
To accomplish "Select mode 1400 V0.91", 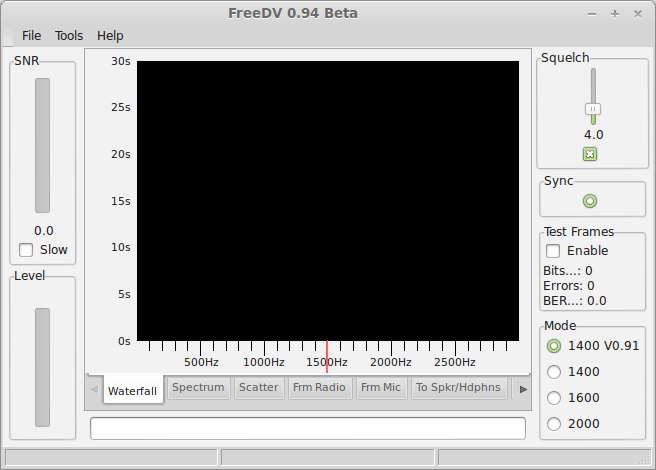I will 554,346.
